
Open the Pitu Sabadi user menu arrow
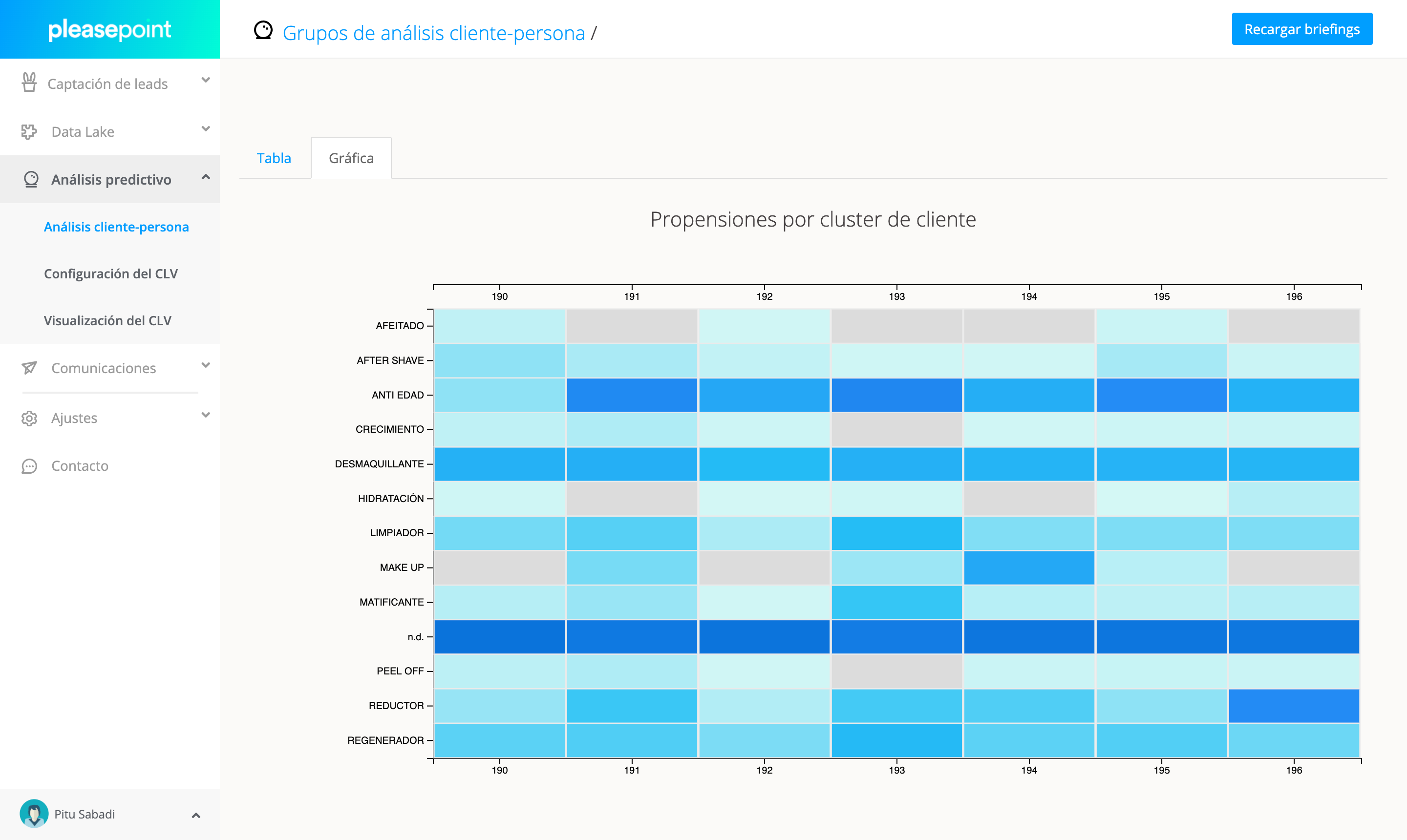pos(196,815)
